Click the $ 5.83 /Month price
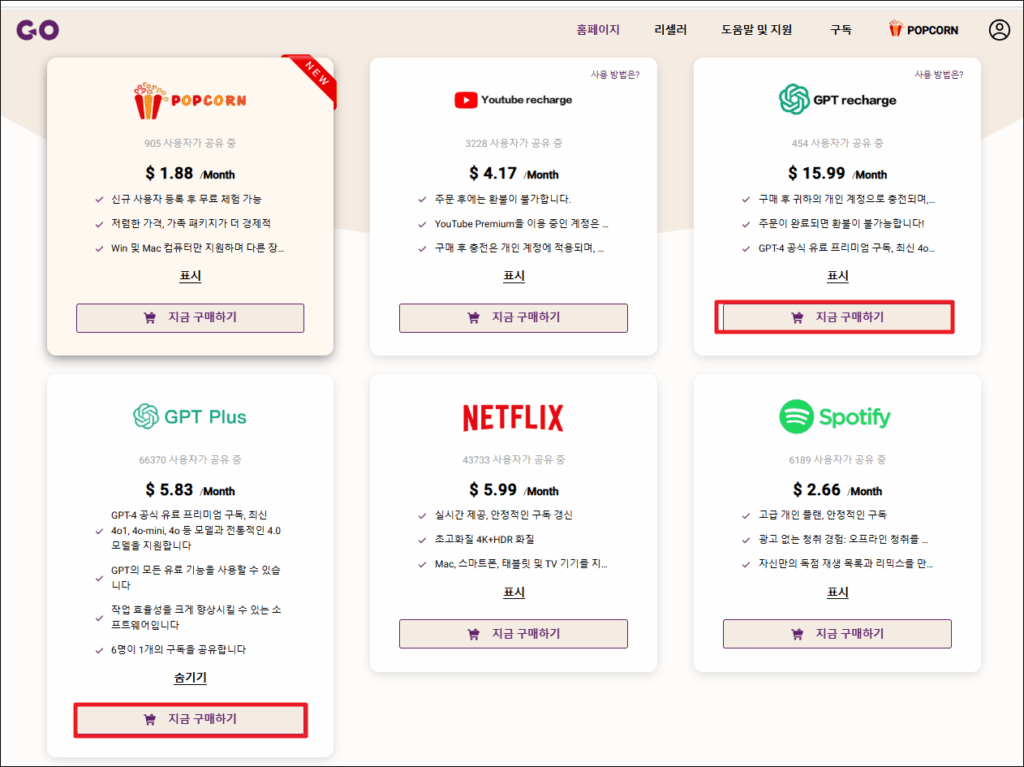Screen dimensions: 1024x767 (x=190, y=490)
